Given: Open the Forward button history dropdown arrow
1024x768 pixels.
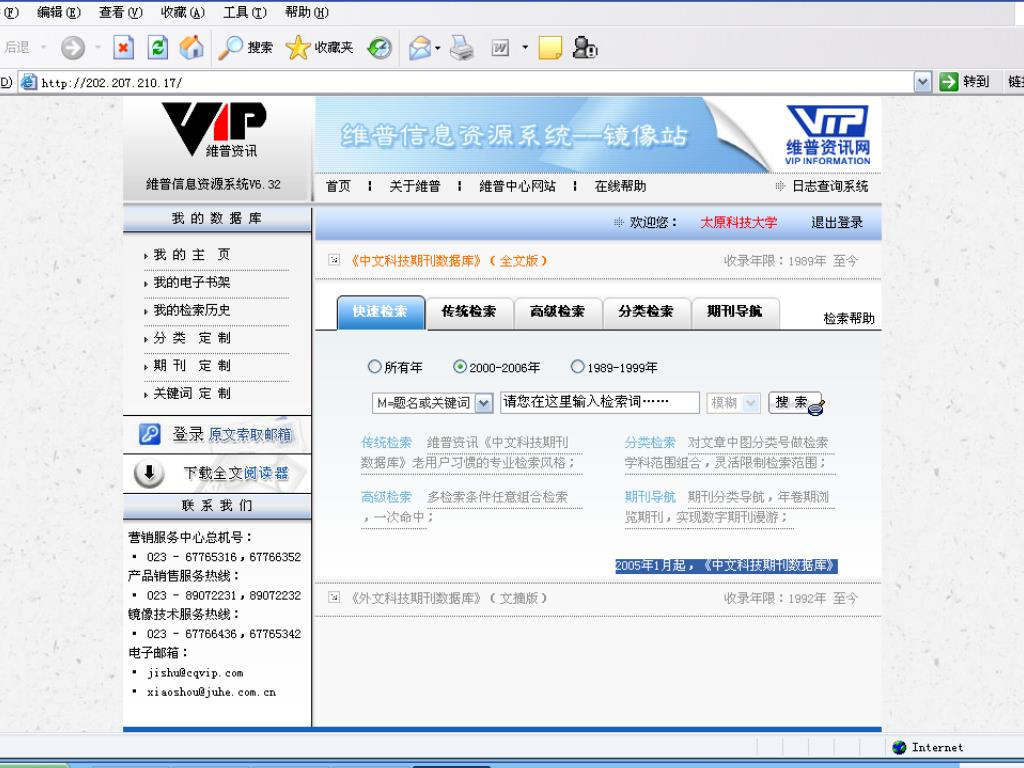Looking at the screenshot, I should [97, 47].
